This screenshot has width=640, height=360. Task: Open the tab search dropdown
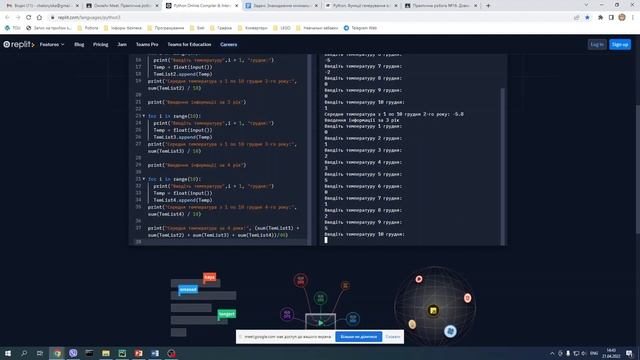coord(586,5)
